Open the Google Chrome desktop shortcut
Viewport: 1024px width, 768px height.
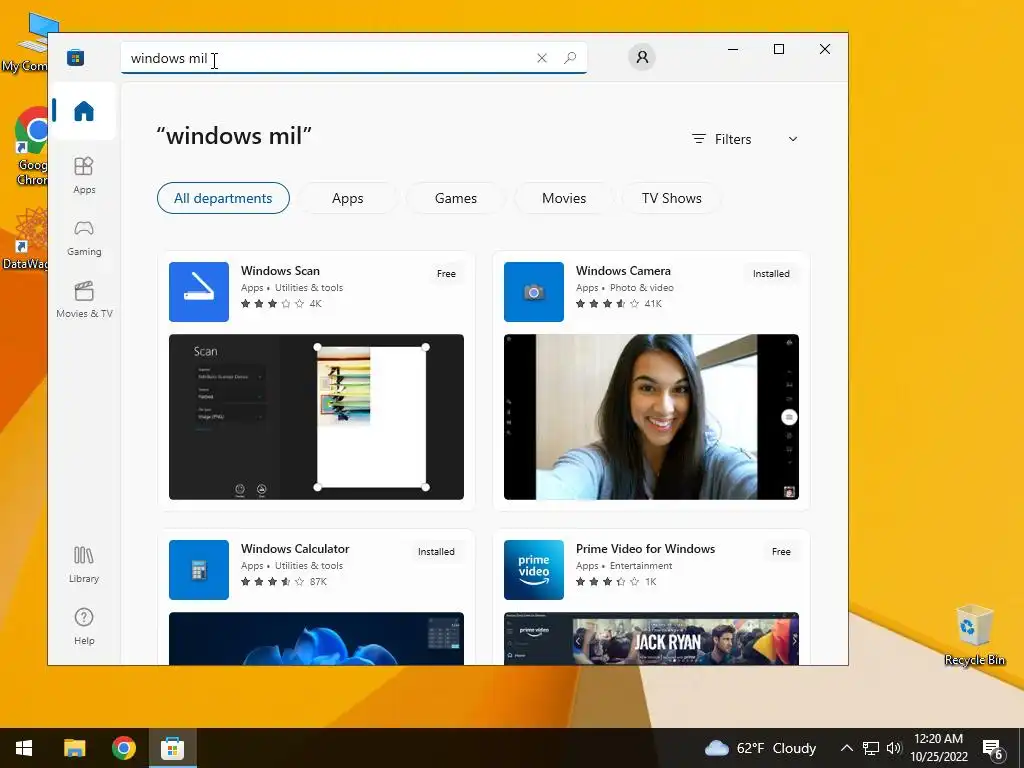[x=30, y=148]
